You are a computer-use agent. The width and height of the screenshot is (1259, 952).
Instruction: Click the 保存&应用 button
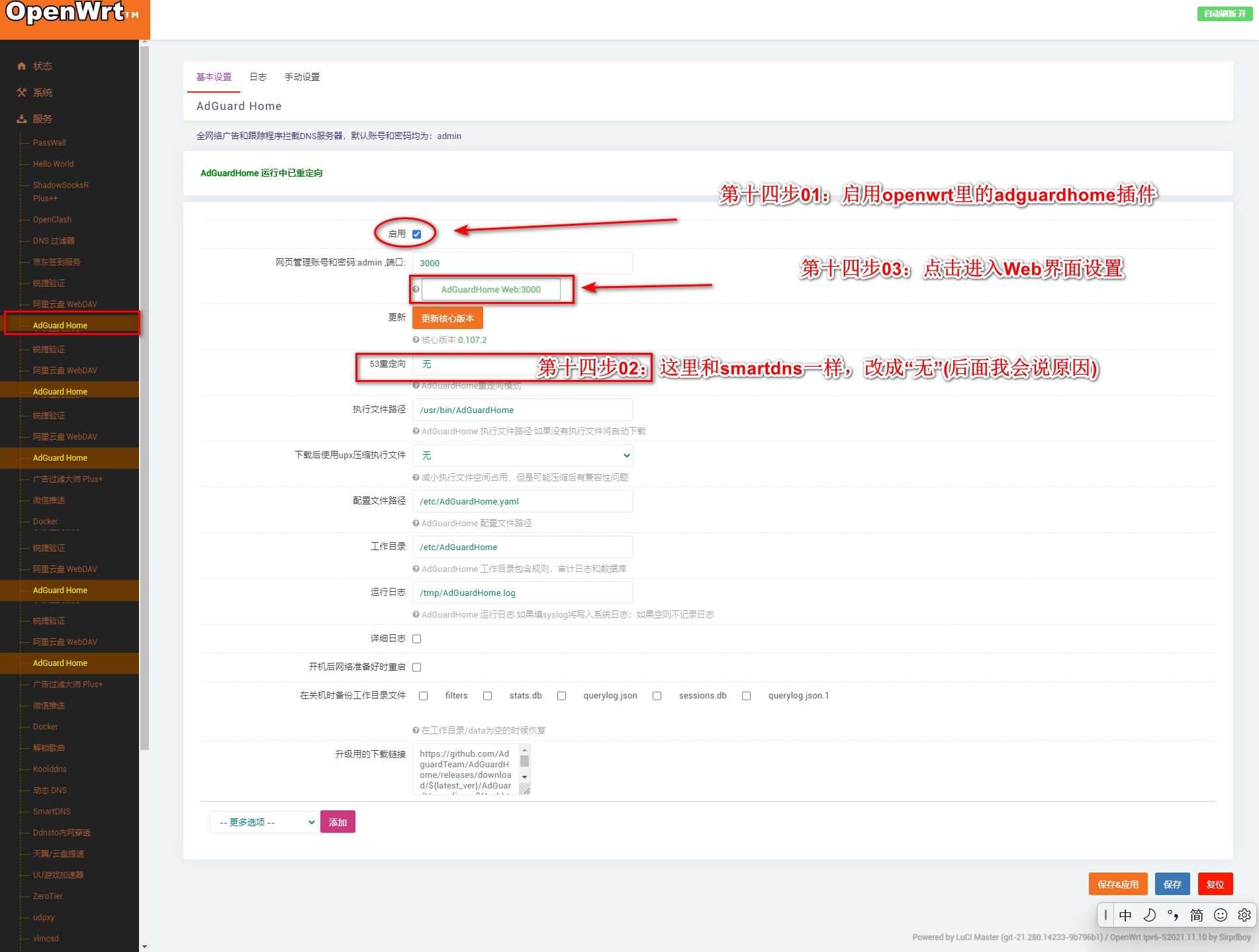[1117, 884]
